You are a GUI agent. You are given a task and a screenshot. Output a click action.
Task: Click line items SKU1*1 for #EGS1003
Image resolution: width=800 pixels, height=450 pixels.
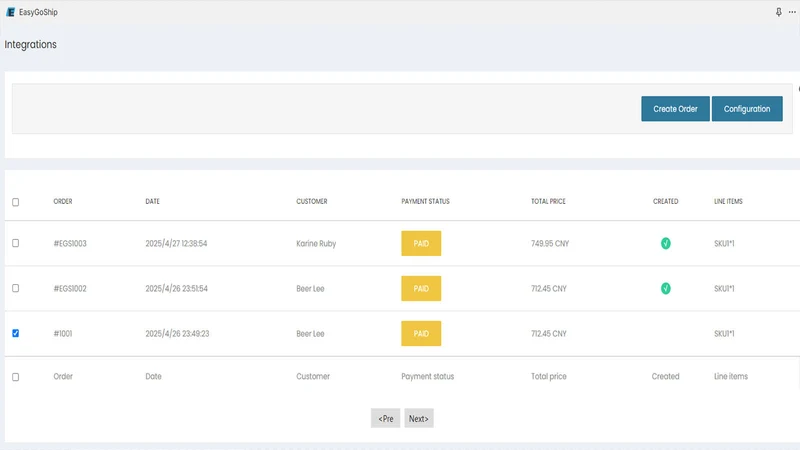[724, 243]
